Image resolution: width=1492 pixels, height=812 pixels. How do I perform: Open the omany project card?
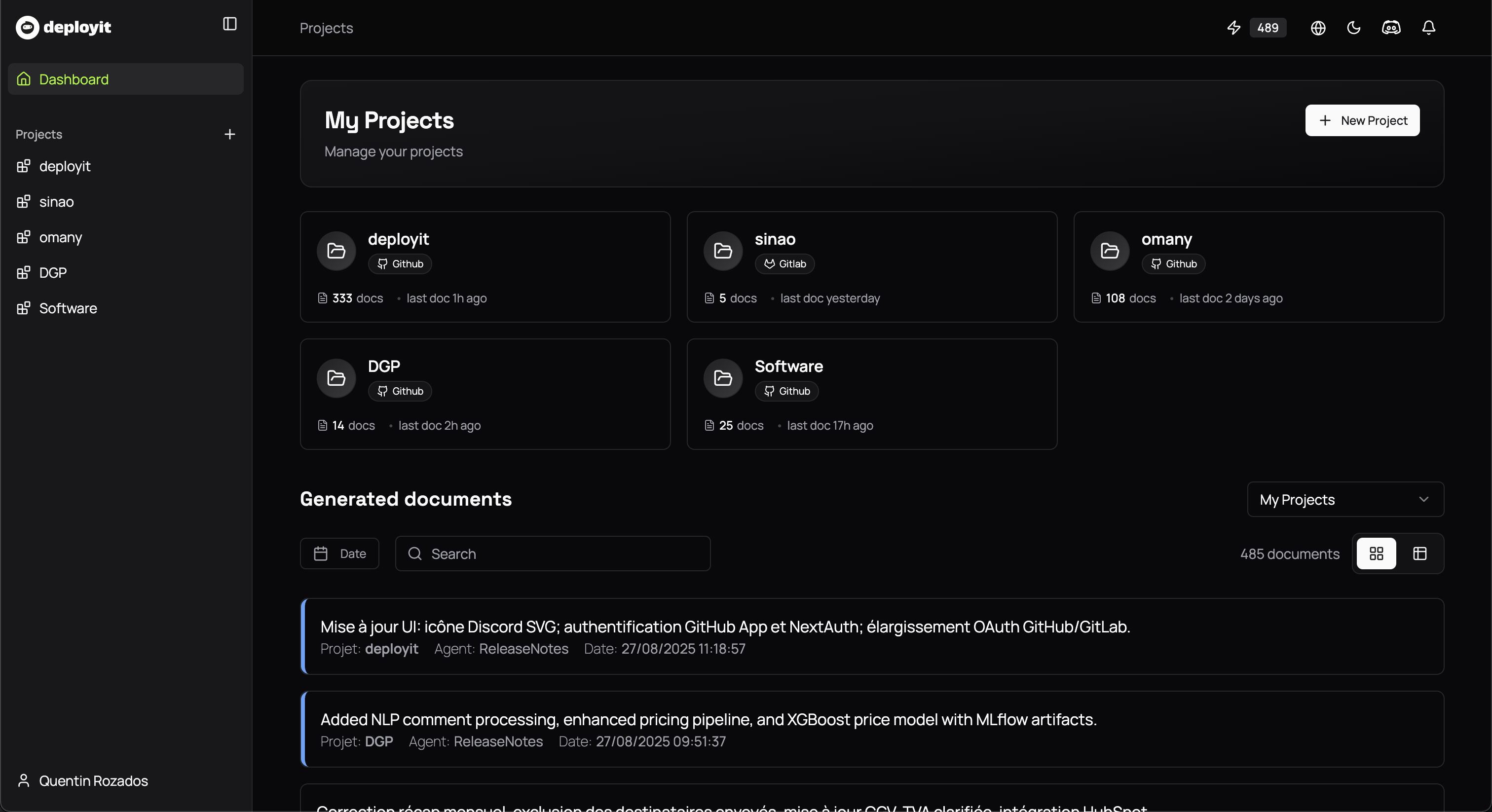tap(1258, 266)
